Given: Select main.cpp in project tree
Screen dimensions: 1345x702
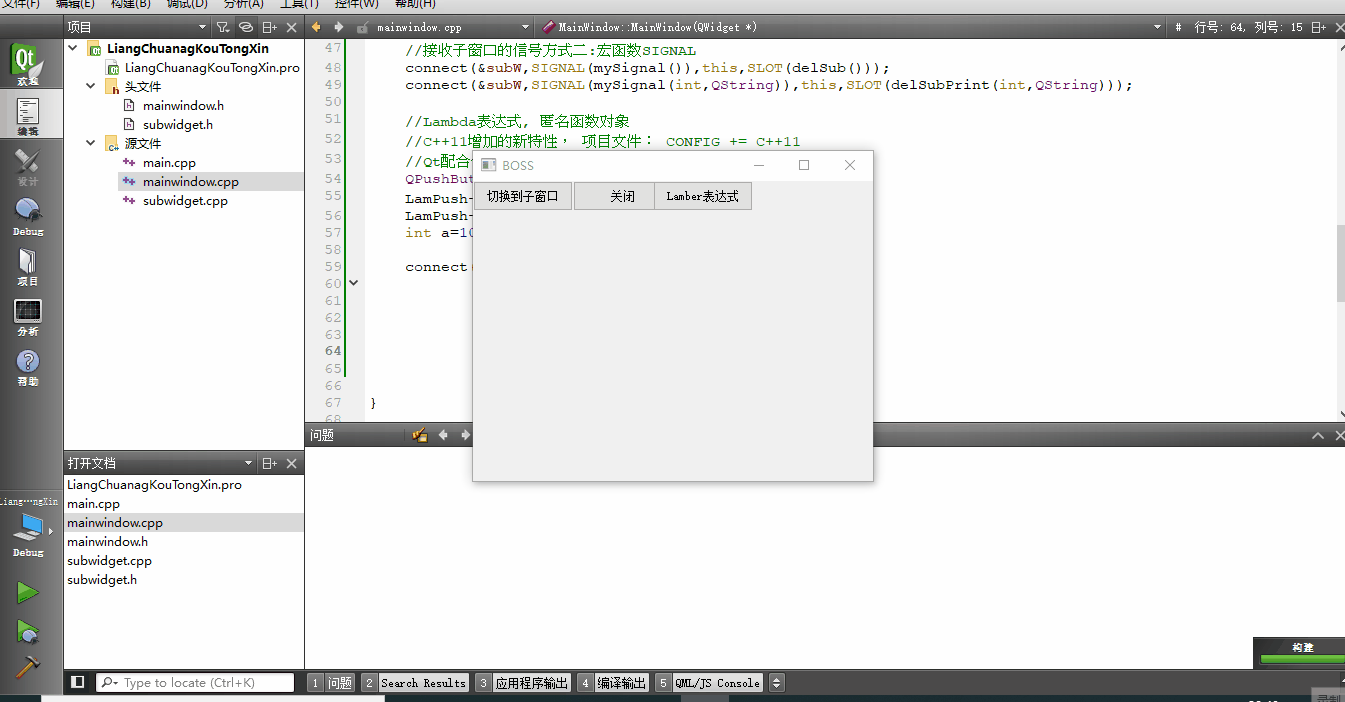Looking at the screenshot, I should point(169,162).
